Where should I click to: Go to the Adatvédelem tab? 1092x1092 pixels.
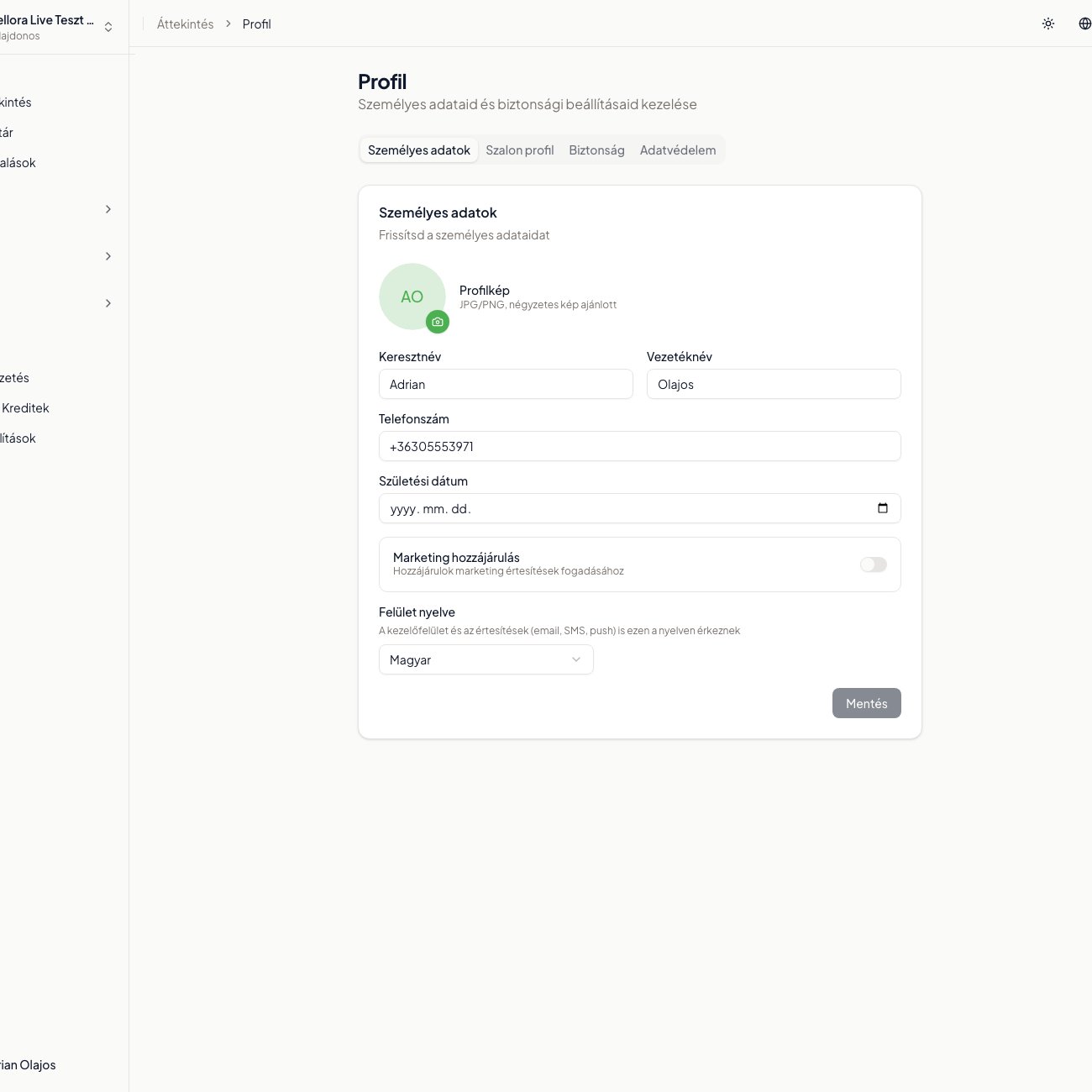click(677, 150)
